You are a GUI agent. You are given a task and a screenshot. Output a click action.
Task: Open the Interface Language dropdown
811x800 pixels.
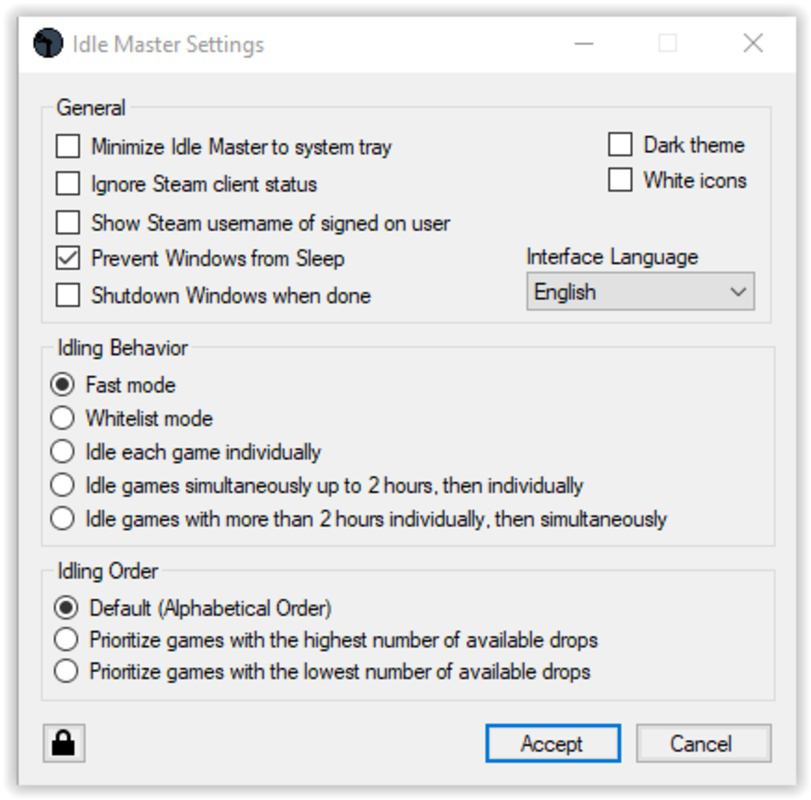coord(640,292)
